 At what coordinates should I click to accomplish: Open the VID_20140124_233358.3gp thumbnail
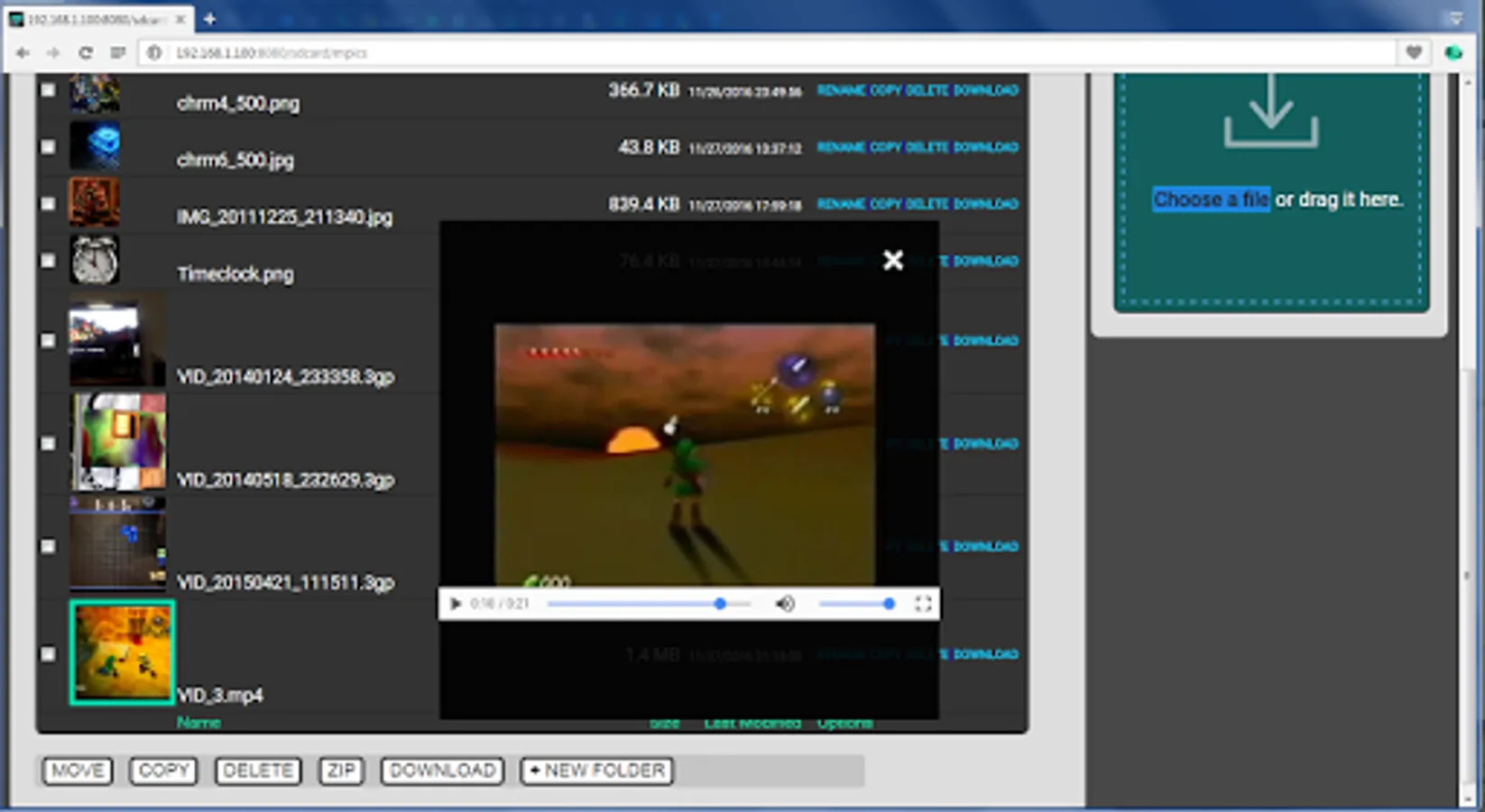[117, 340]
